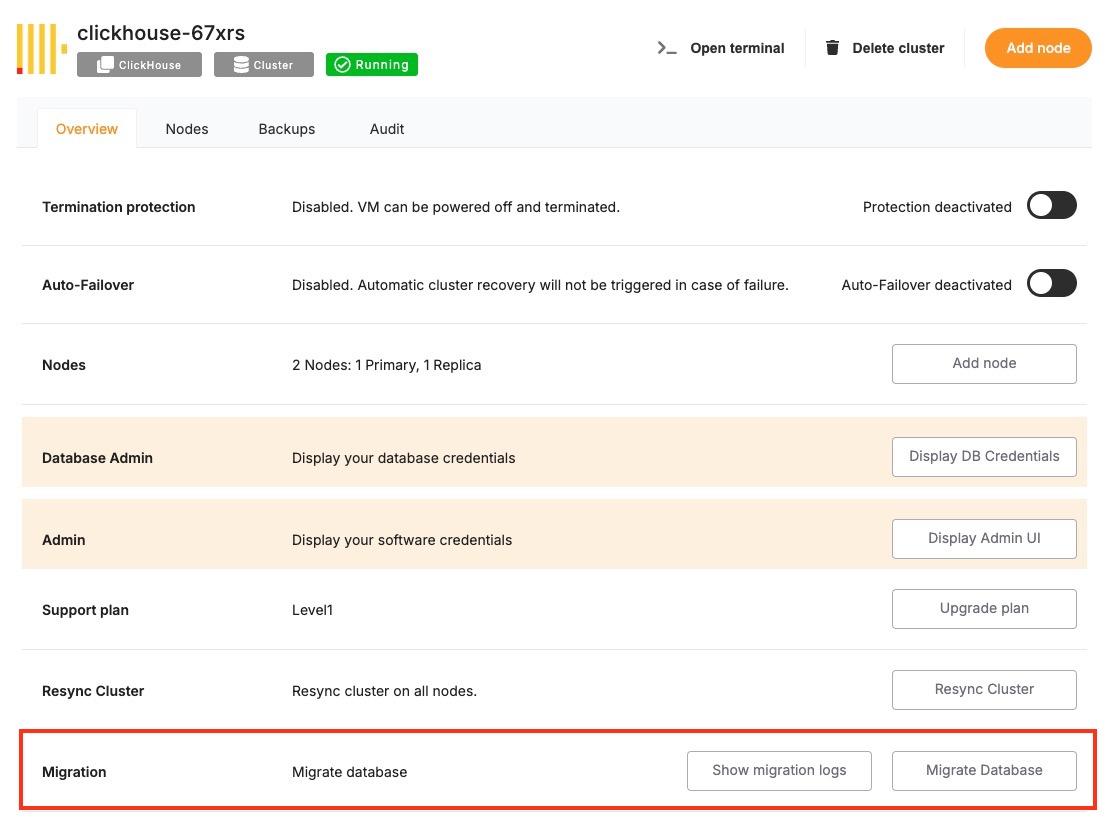Click the green Running status badge
Image resolution: width=1110 pixels, height=829 pixels.
[x=372, y=65]
